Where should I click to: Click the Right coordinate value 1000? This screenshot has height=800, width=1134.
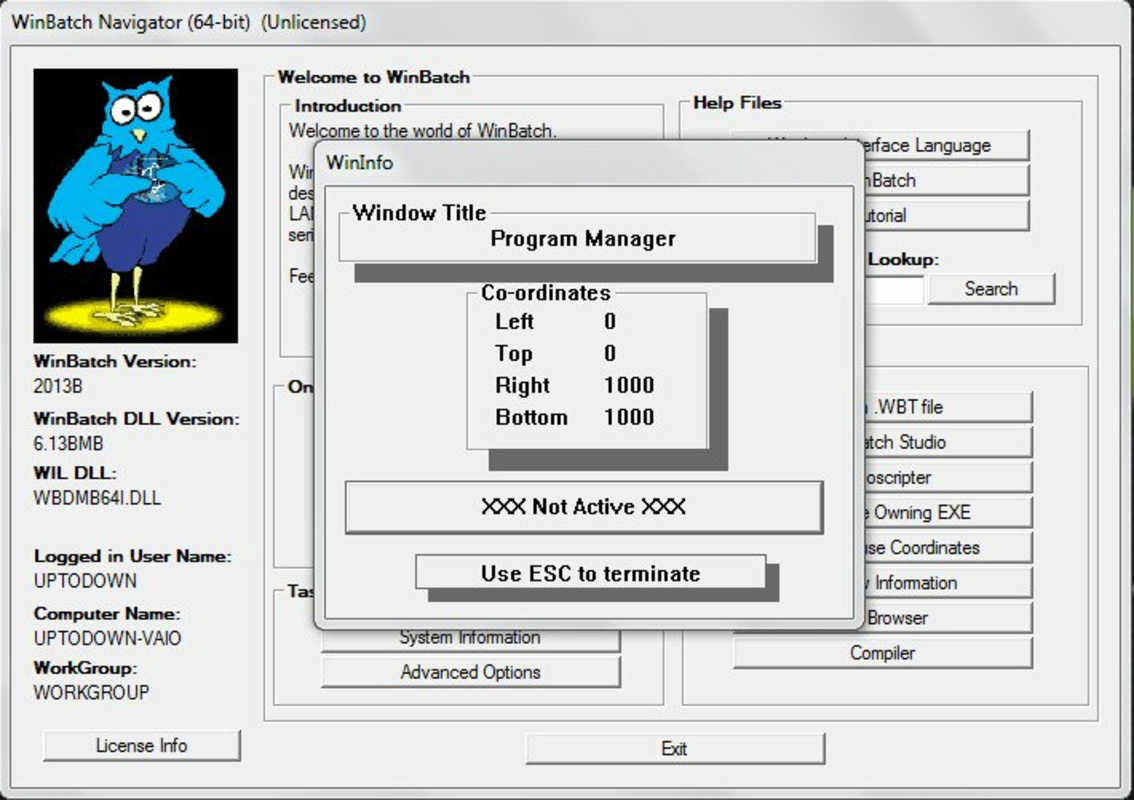pyautogui.click(x=629, y=385)
